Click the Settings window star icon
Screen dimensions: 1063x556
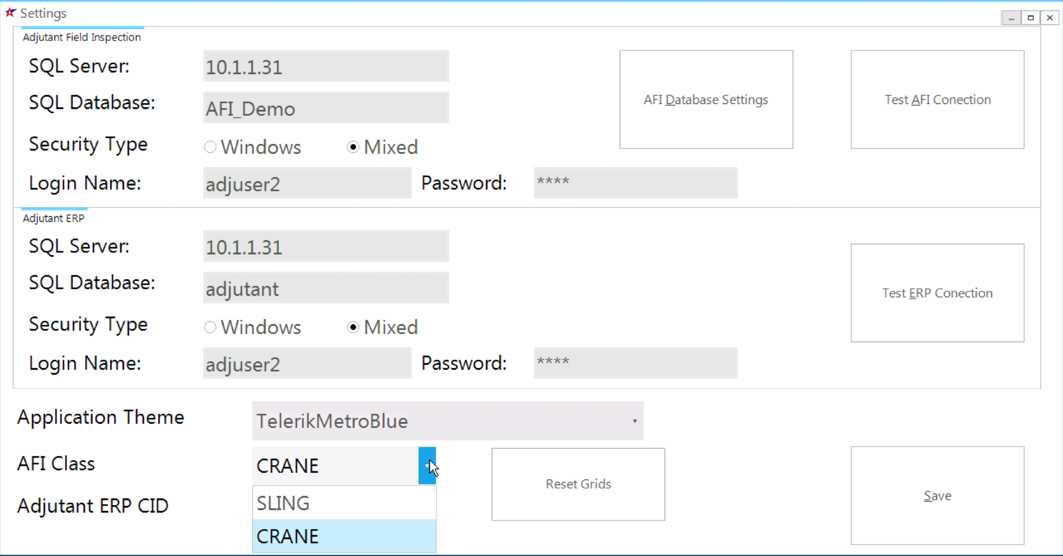pos(10,12)
